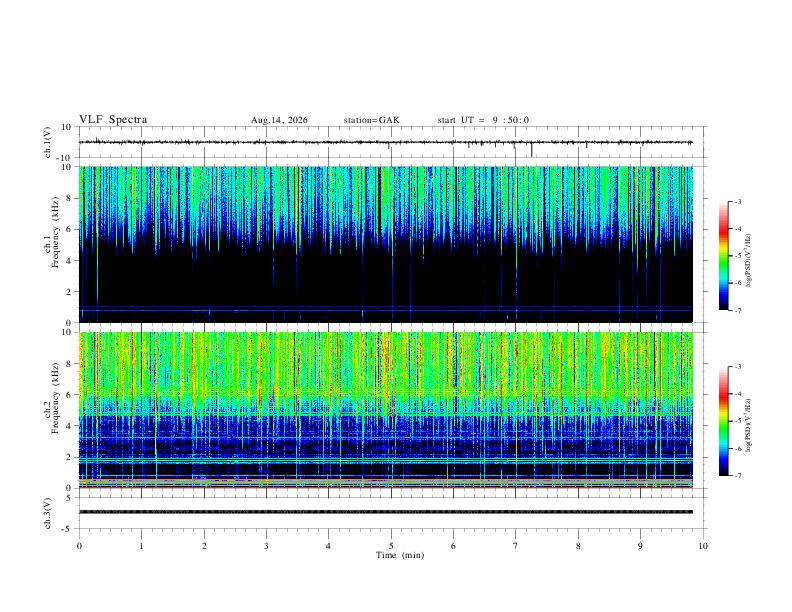Click the large negative spike in ch.1 waveform
792x612 pixels.
click(531, 149)
